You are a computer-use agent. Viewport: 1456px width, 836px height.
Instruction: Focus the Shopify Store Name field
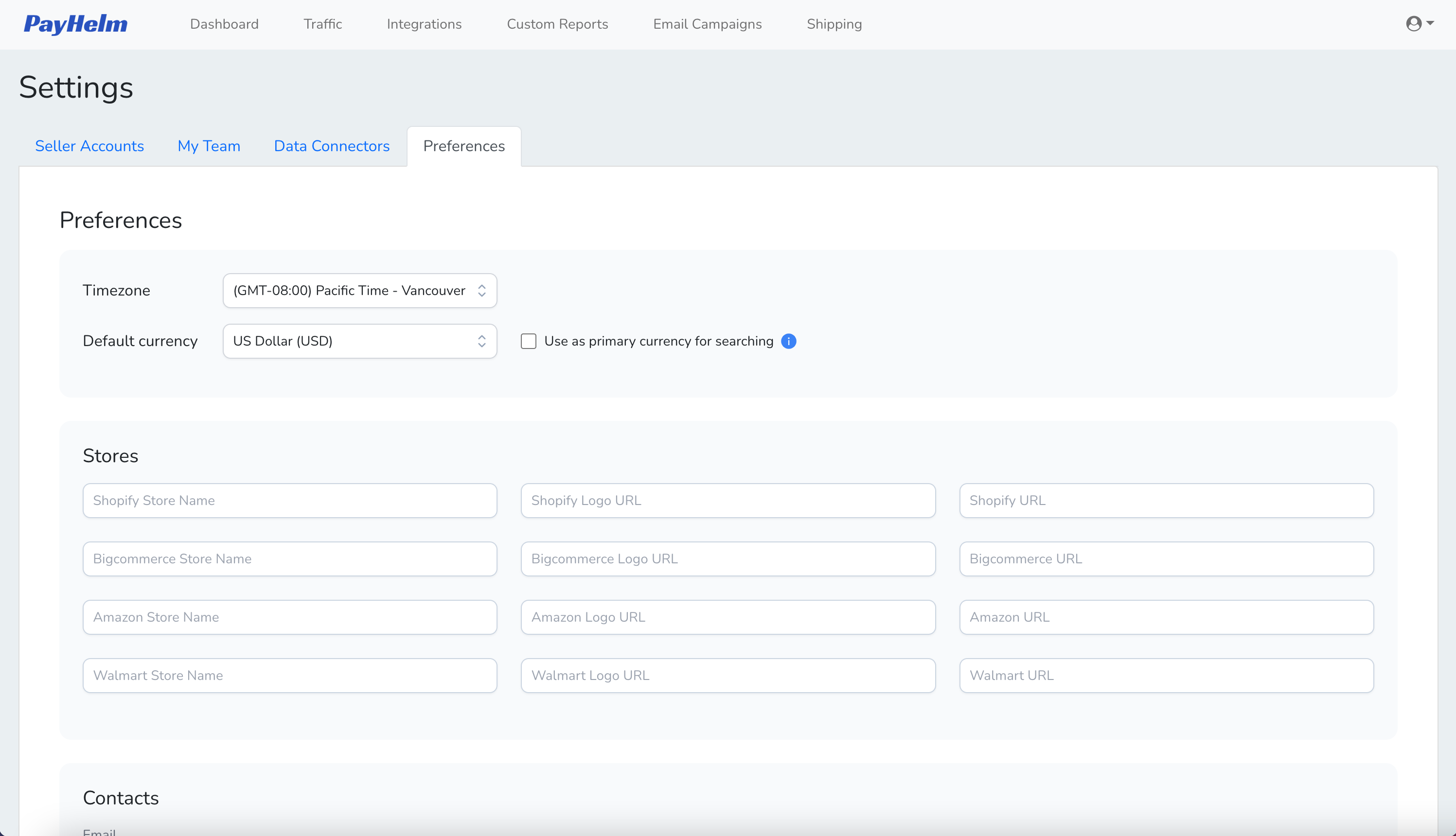[x=289, y=501]
